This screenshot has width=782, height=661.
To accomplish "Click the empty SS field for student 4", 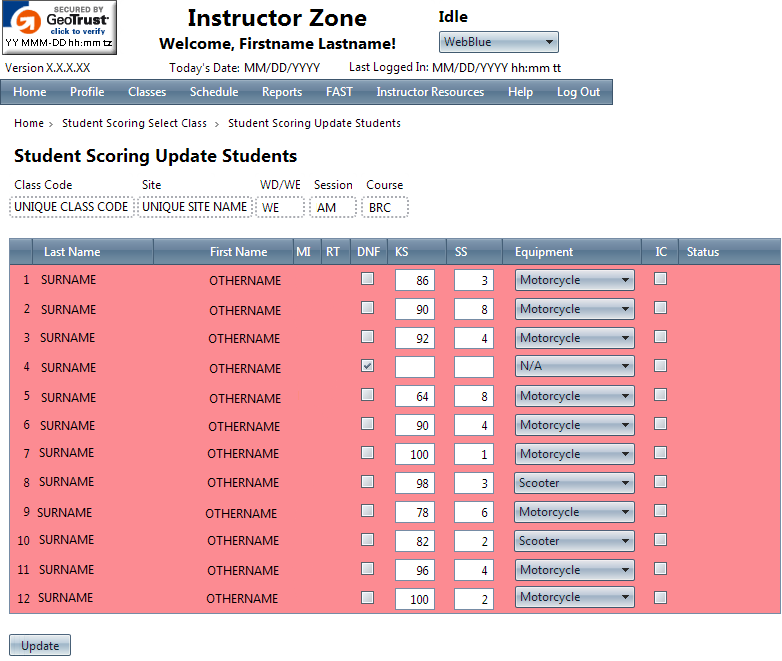I will coord(474,367).
